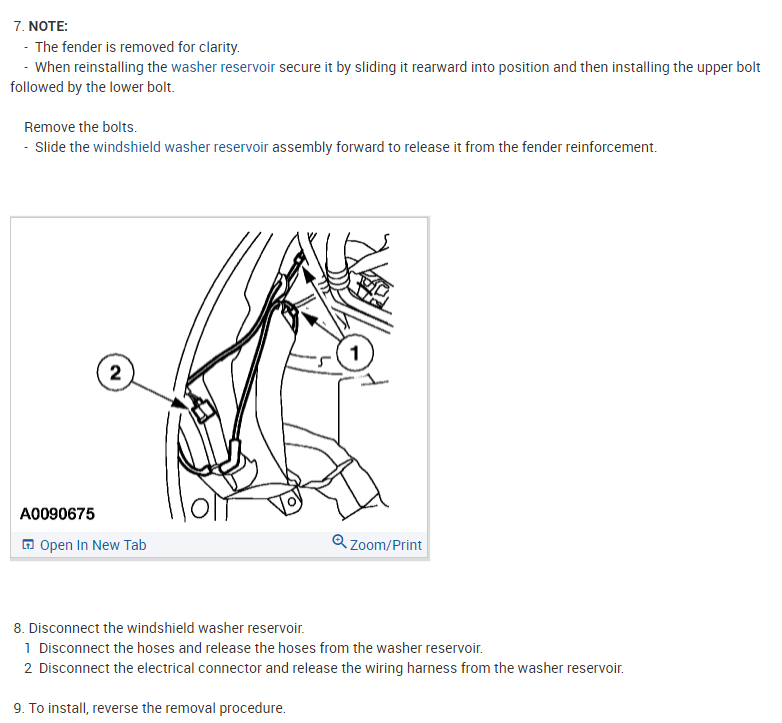Click the 'washer reservoir' link in the note
Viewport: 782px width, 723px height.
(223, 67)
